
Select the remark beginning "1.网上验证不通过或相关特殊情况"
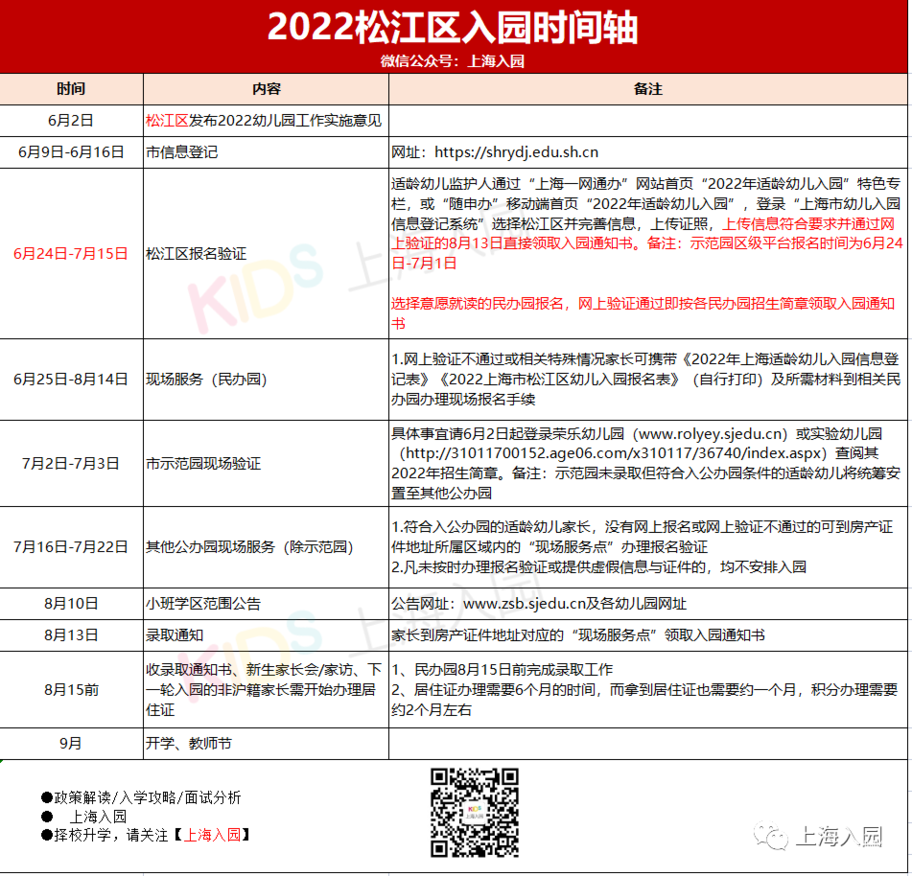646,379
